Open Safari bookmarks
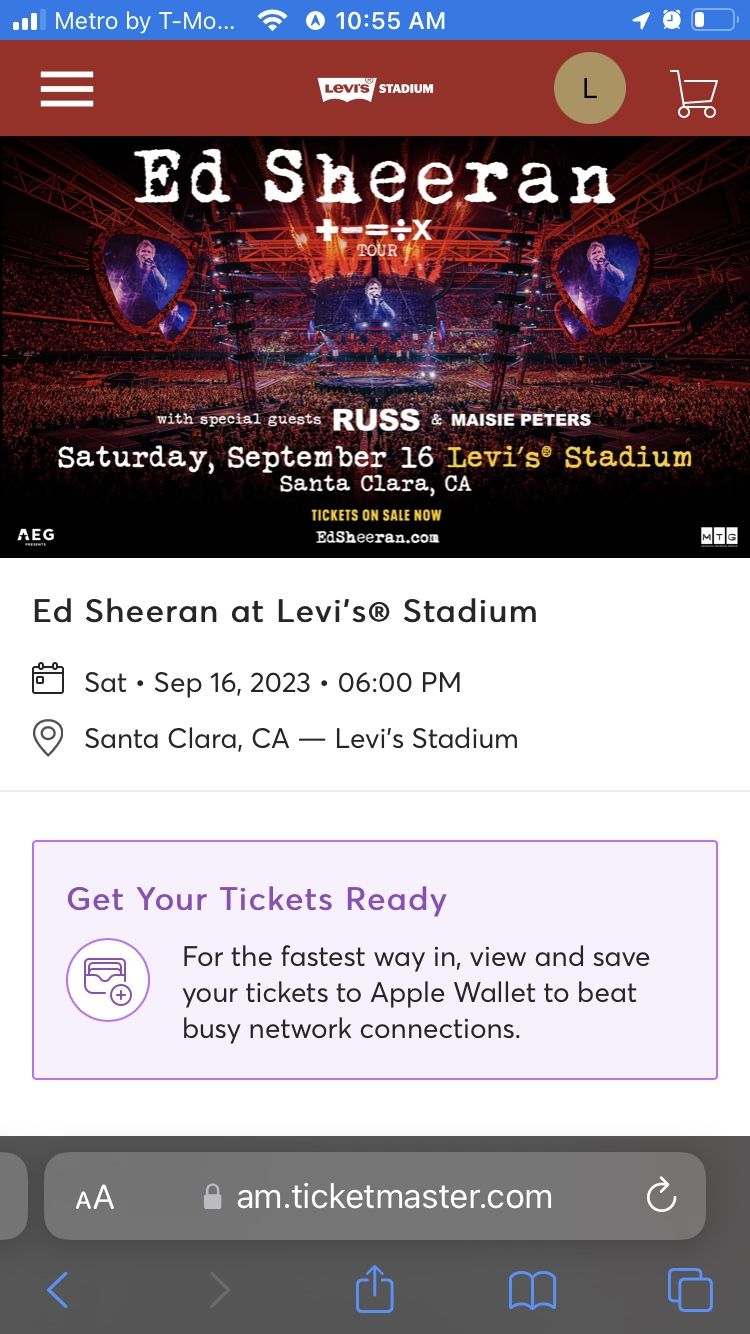Viewport: 750px width, 1334px height. click(533, 1289)
